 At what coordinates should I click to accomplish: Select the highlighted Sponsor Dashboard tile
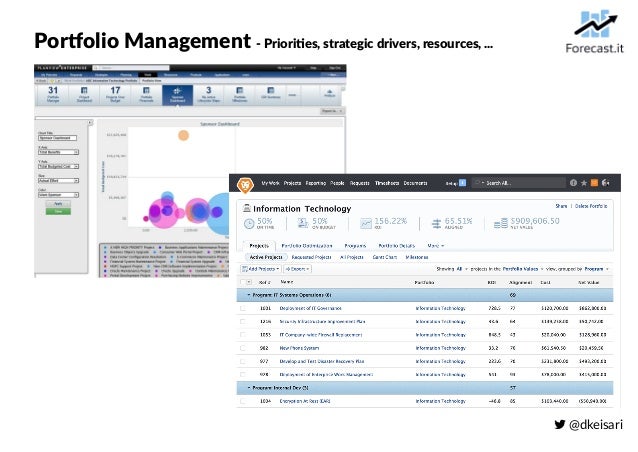click(177, 95)
